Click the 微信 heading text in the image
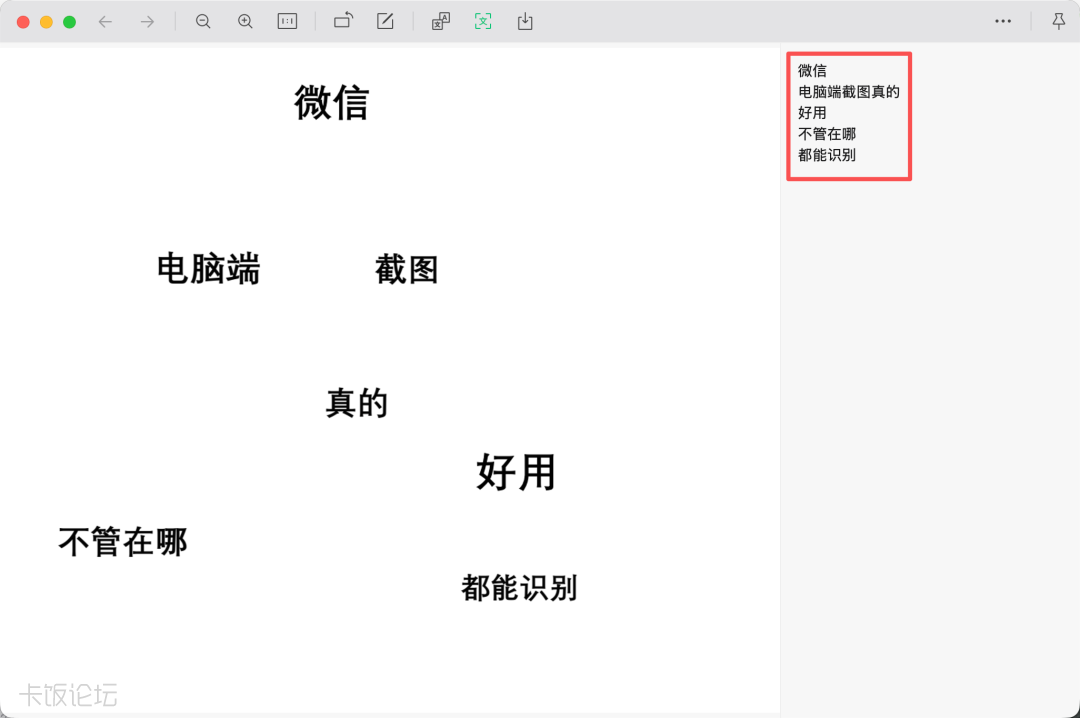The height and width of the screenshot is (718, 1080). (x=331, y=103)
